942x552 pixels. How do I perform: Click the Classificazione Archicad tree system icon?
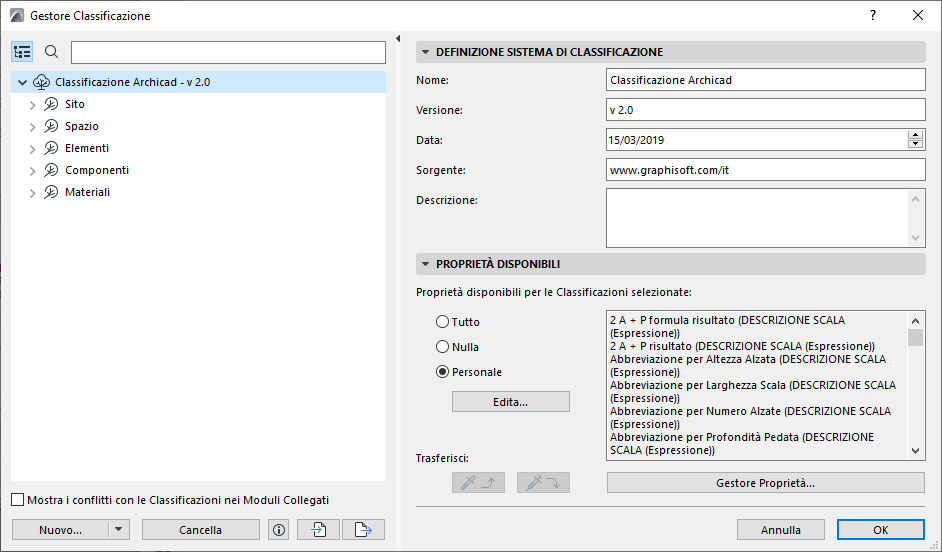[42, 82]
